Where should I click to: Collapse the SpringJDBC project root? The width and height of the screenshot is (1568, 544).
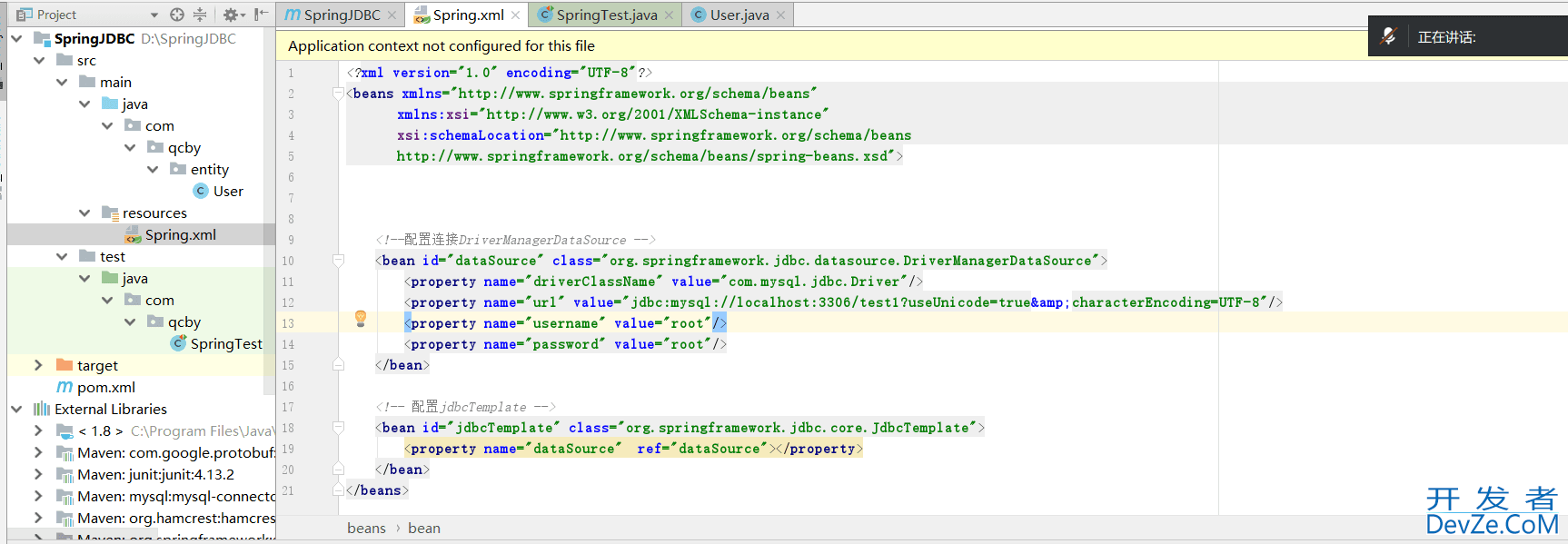(16, 38)
